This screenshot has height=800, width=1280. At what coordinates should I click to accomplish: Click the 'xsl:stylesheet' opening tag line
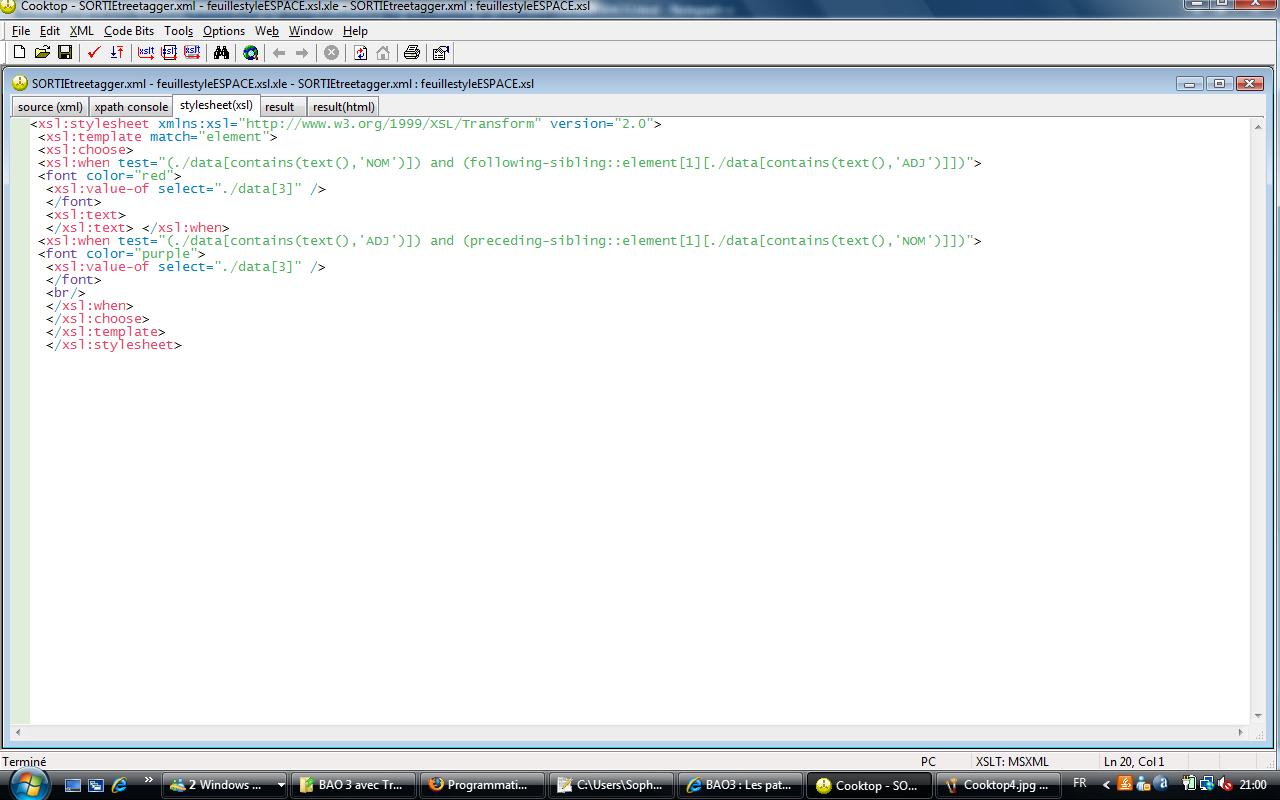[345, 124]
